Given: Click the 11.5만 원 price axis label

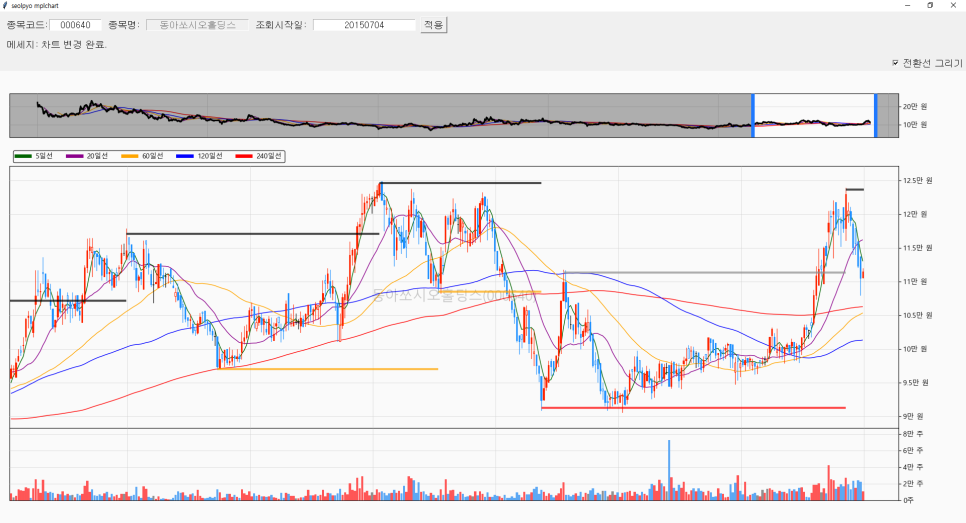Looking at the screenshot, I should pos(918,248).
